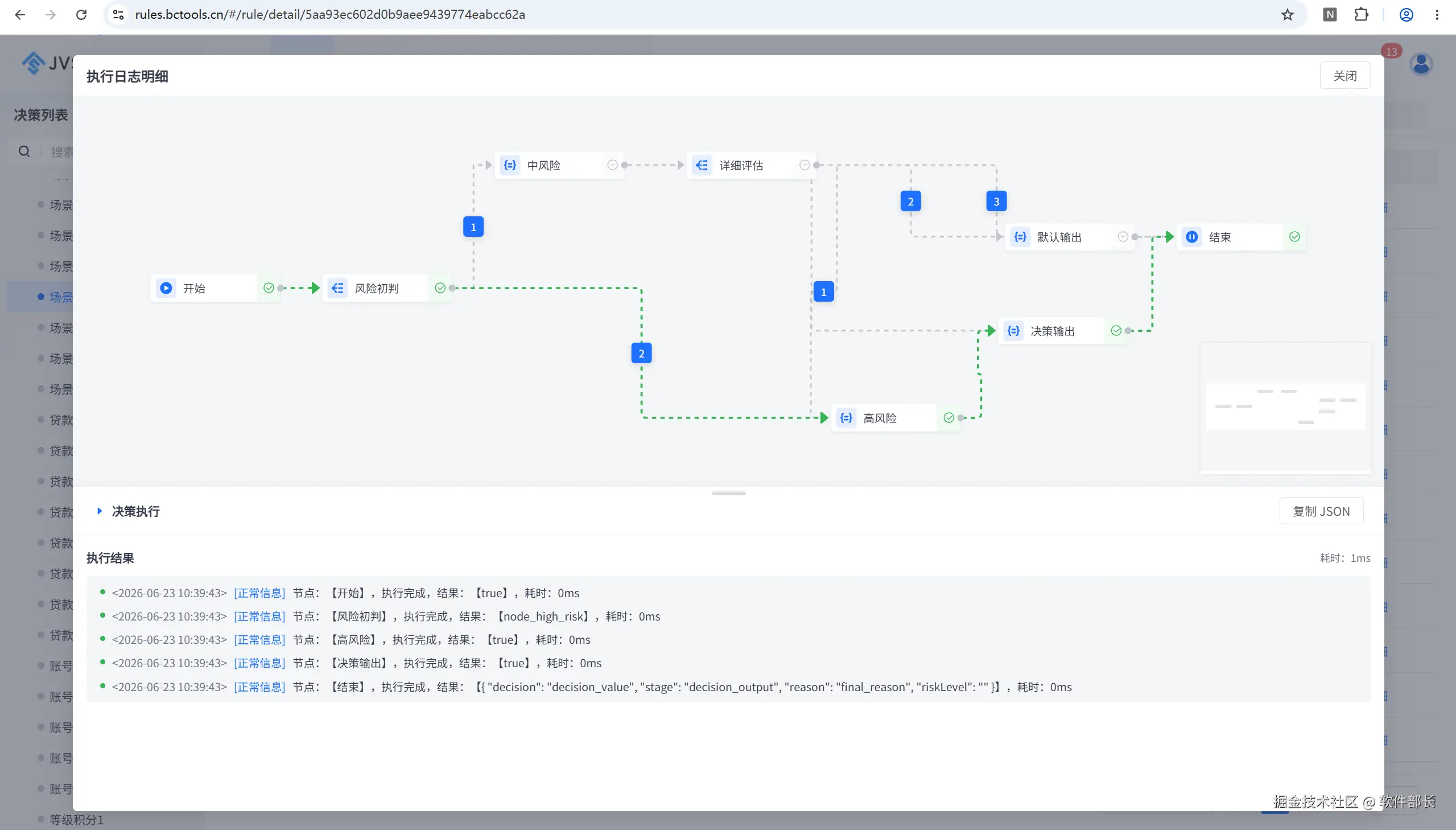Viewport: 1456px width, 830px height.
Task: Click the 中风险 node braces icon
Action: click(x=510, y=165)
